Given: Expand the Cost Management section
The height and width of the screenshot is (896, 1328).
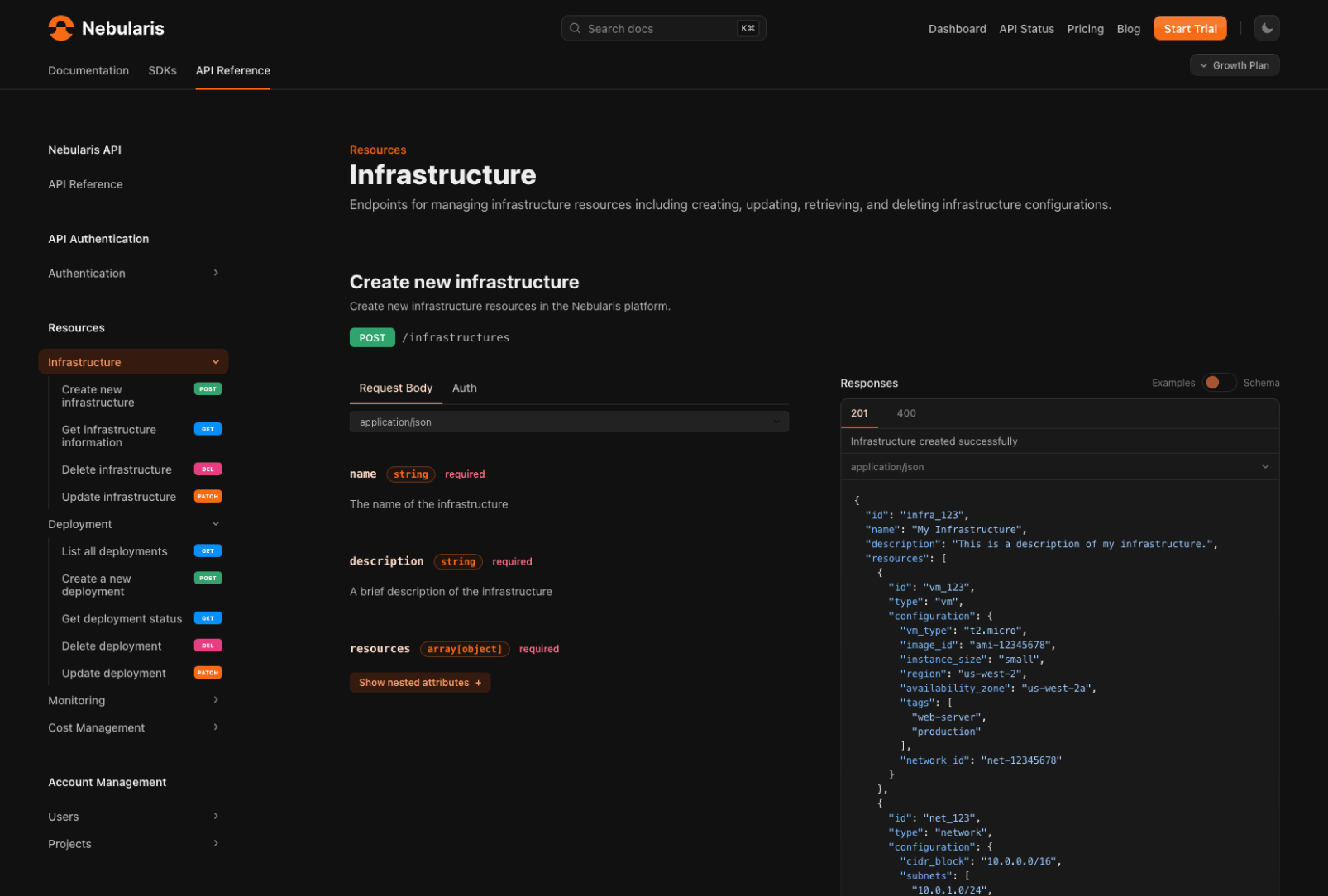Looking at the screenshot, I should pyautogui.click(x=216, y=727).
